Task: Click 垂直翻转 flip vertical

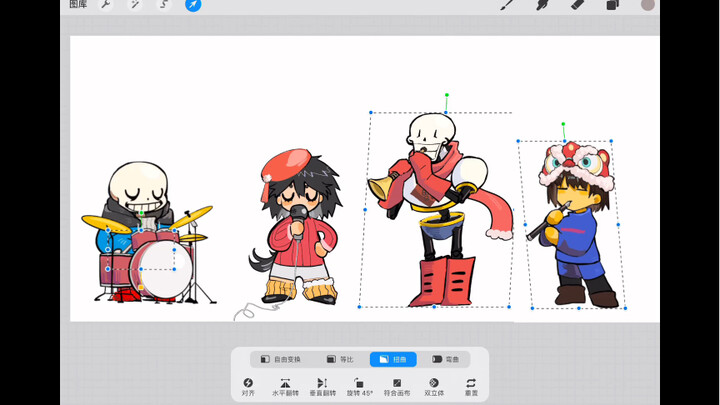Action: click(322, 387)
